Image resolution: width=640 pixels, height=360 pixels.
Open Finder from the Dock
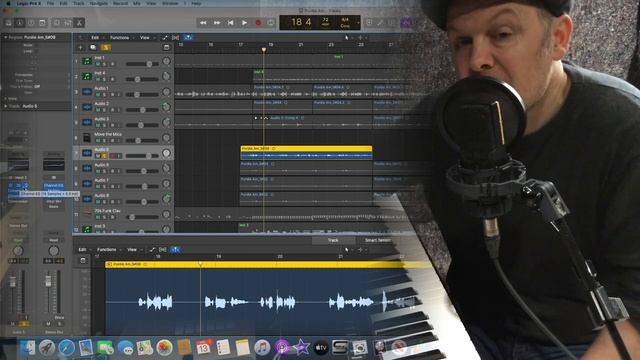point(27,347)
